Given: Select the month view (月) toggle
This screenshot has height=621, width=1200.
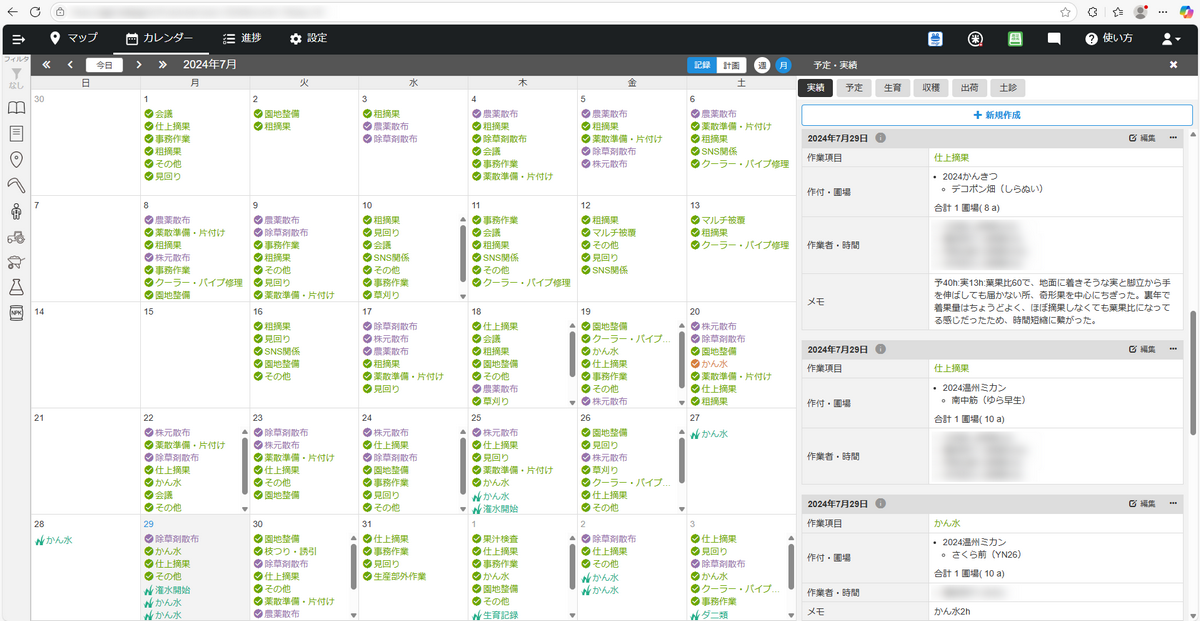Looking at the screenshot, I should 783,65.
